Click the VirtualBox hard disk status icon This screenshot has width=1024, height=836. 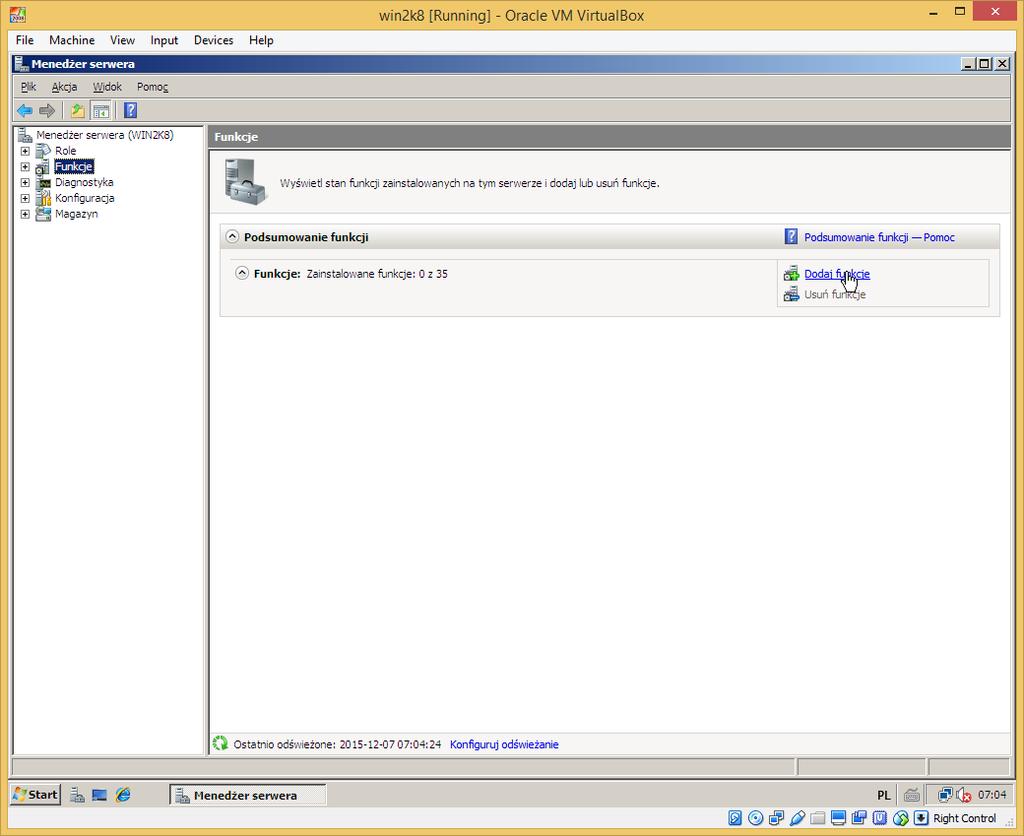[735, 818]
